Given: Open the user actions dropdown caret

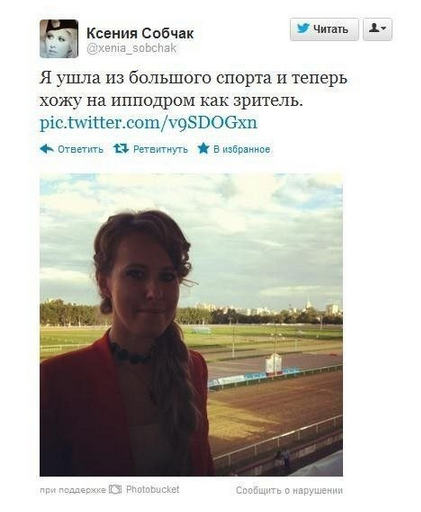Looking at the screenshot, I should pyautogui.click(x=384, y=29).
